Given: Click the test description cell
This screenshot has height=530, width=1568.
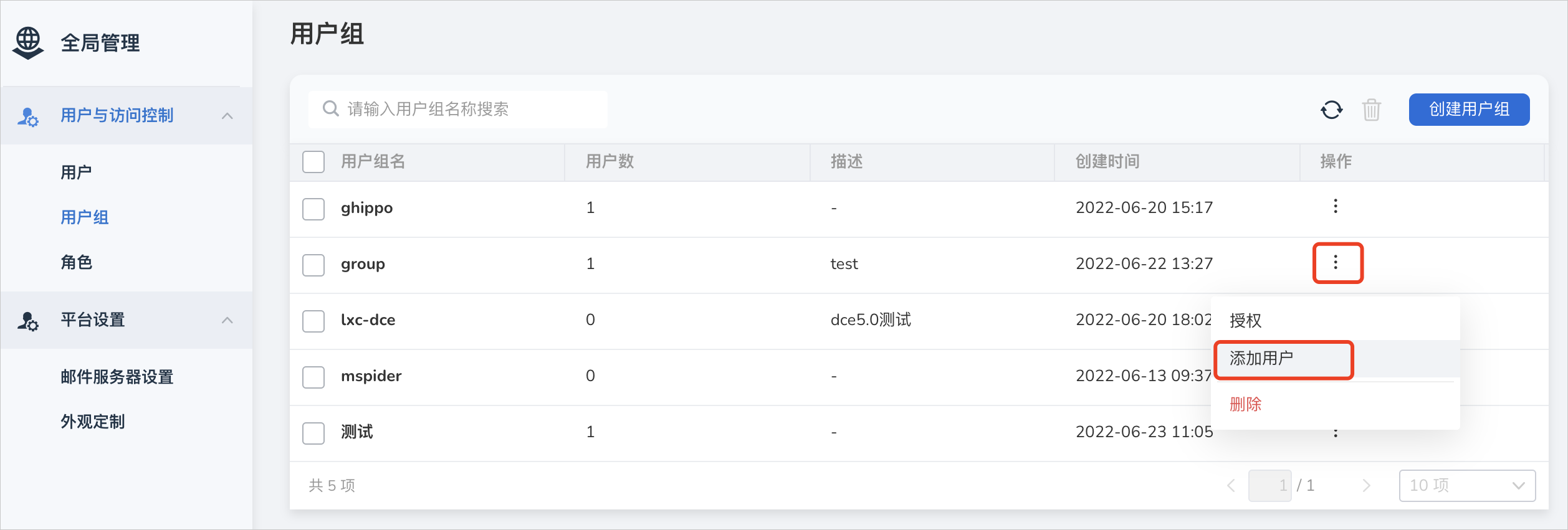Looking at the screenshot, I should pos(844,264).
